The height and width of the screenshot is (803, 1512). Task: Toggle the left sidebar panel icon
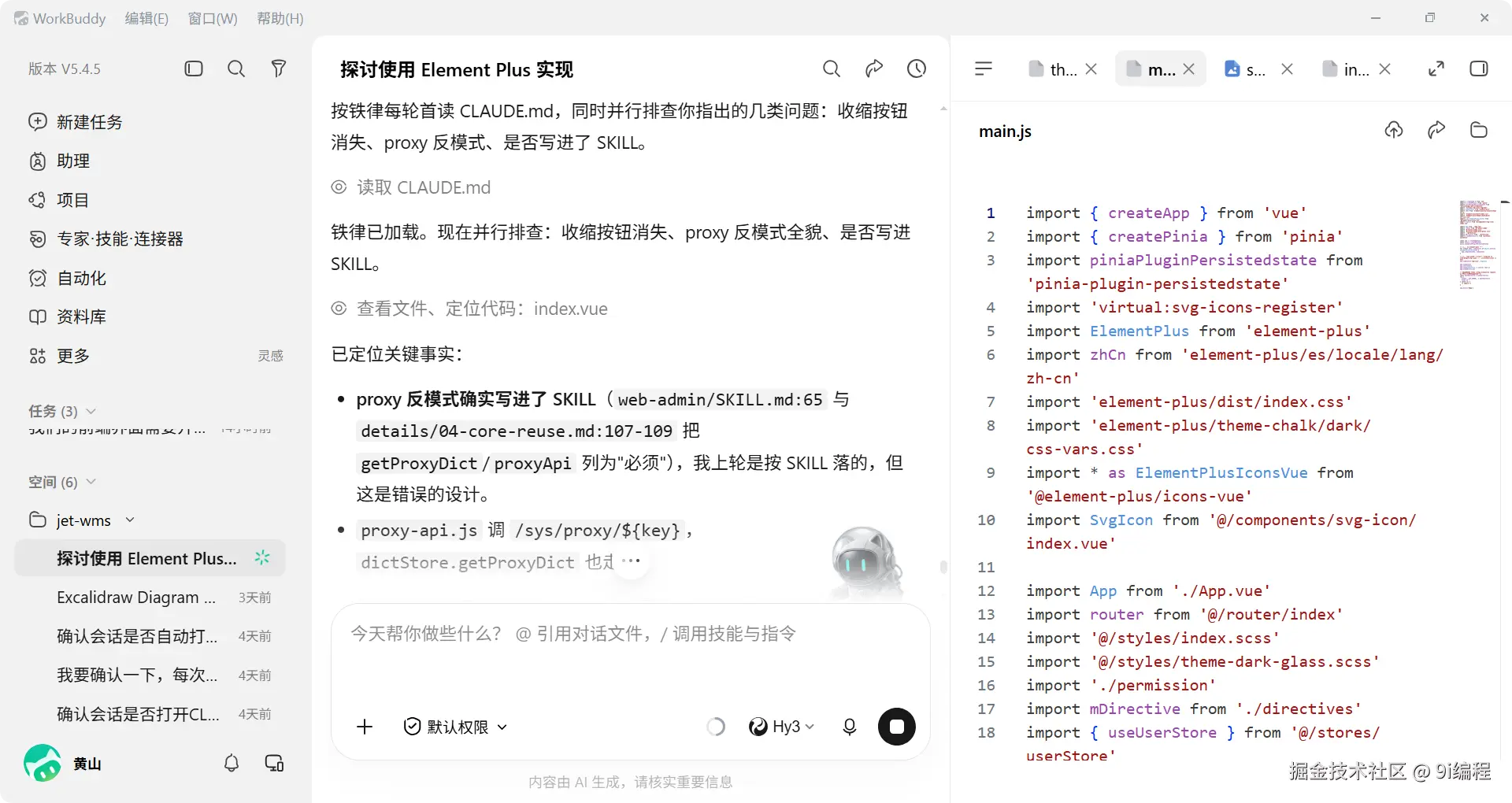[194, 68]
